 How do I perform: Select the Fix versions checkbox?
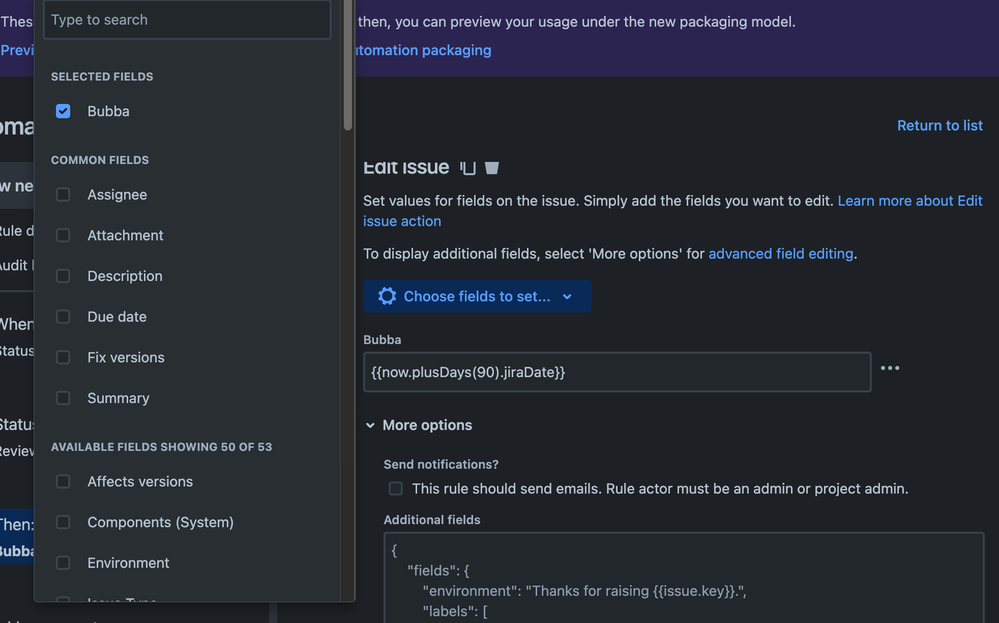pos(63,357)
